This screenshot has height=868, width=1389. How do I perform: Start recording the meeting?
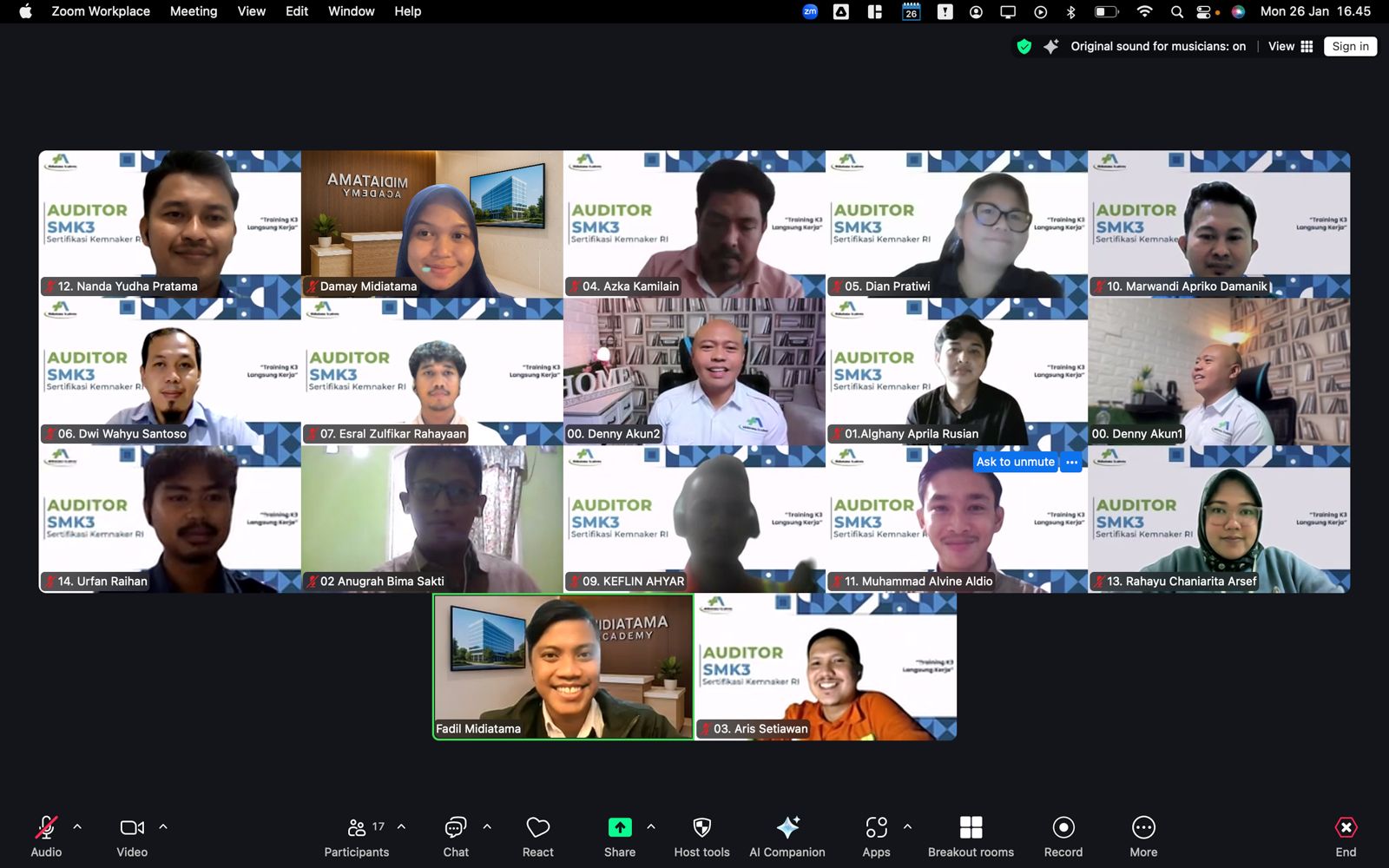1063,836
